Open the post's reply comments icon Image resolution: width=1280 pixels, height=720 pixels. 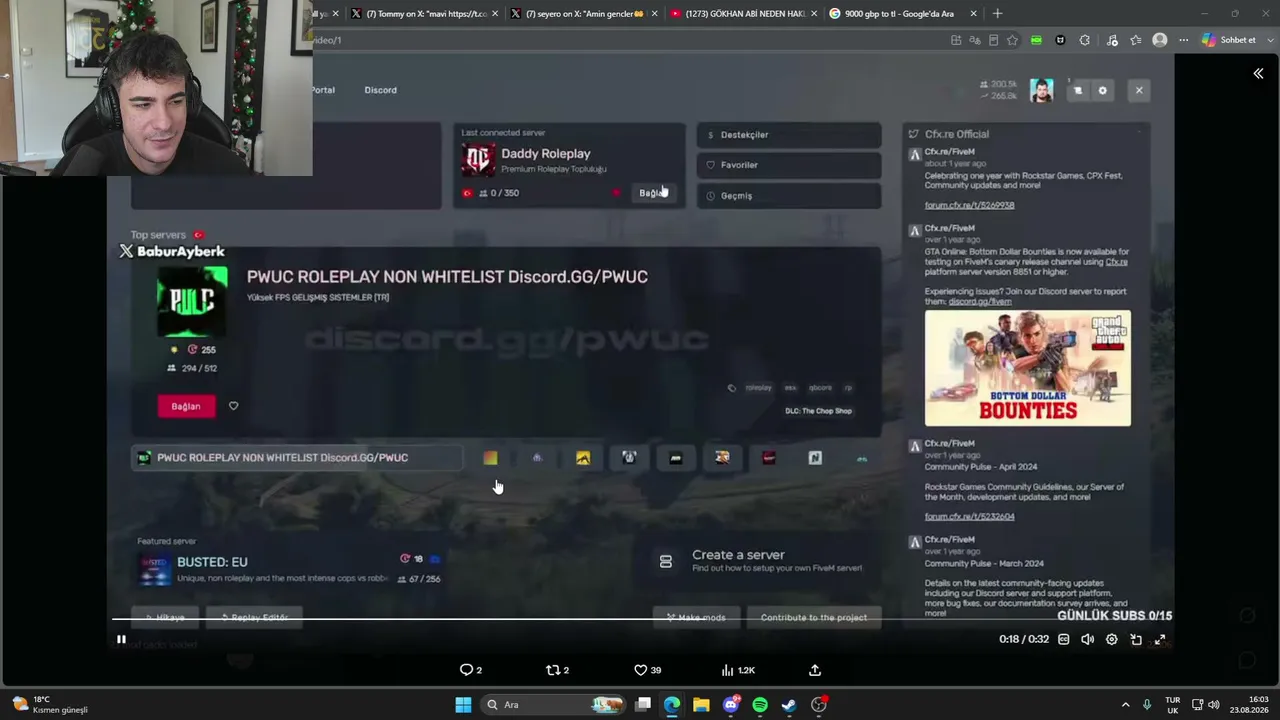tap(466, 670)
